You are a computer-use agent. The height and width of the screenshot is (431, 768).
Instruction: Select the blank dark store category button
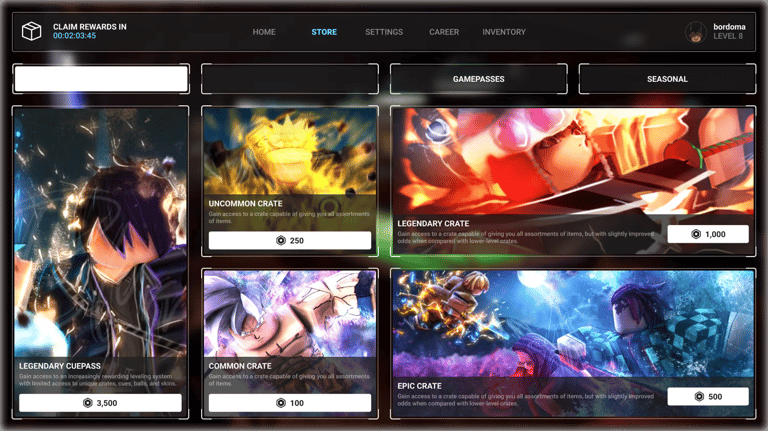tap(290, 78)
